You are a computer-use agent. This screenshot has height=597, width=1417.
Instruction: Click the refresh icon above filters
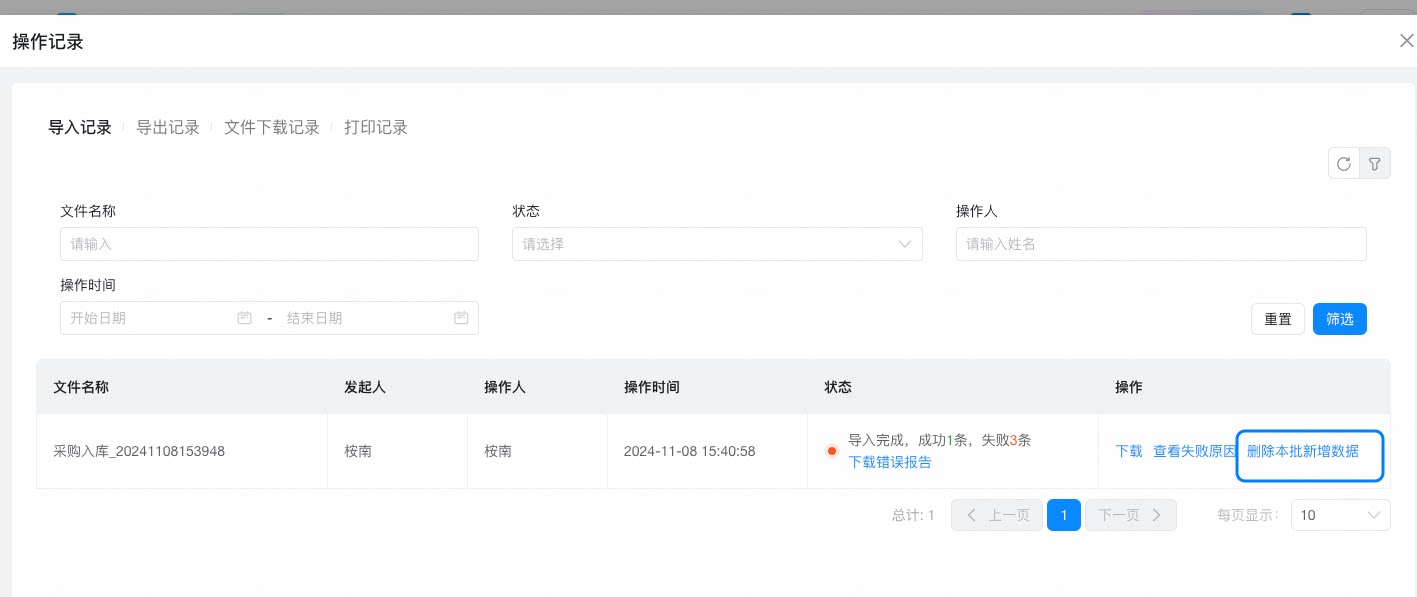pyautogui.click(x=1343, y=163)
